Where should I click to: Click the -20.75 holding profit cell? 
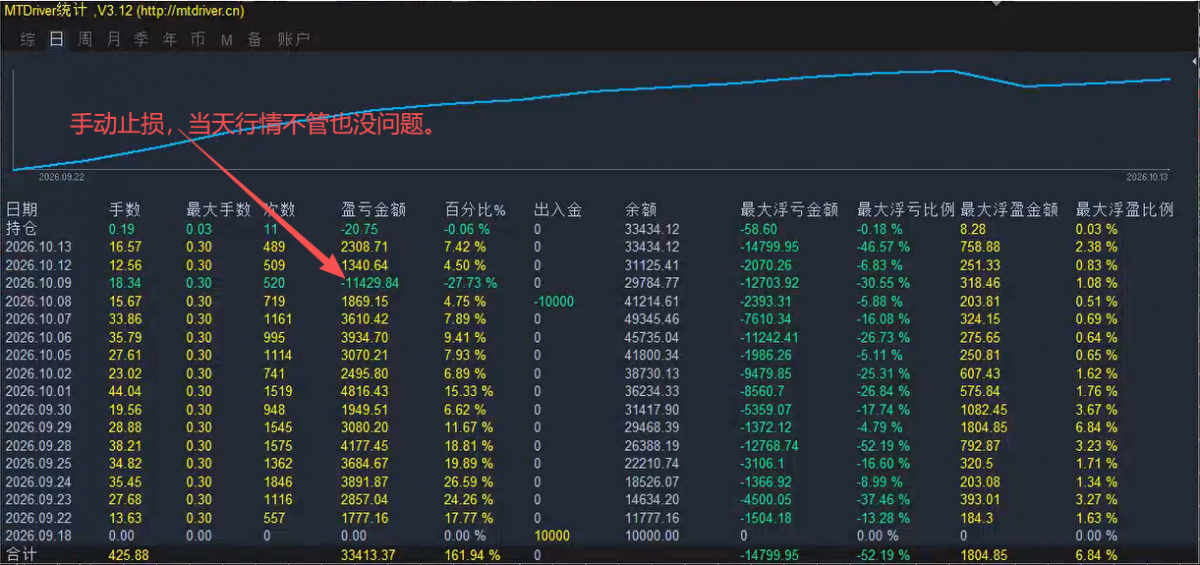(360, 228)
